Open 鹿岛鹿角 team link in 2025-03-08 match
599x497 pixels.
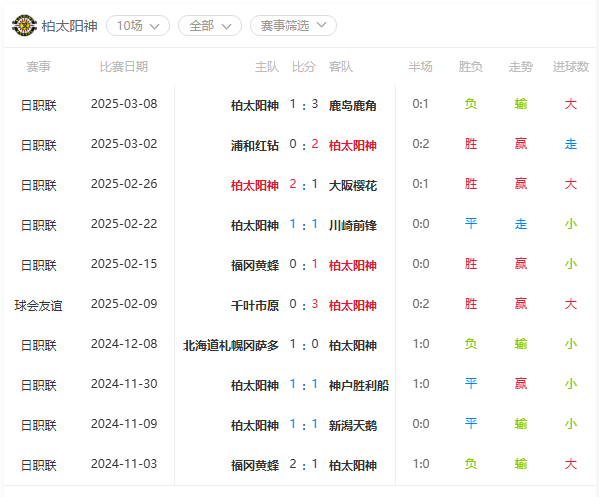[353, 105]
